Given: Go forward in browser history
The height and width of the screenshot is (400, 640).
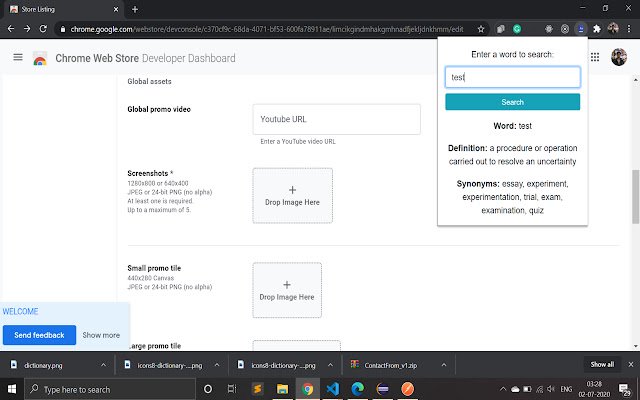Looking at the screenshot, I should (27, 29).
